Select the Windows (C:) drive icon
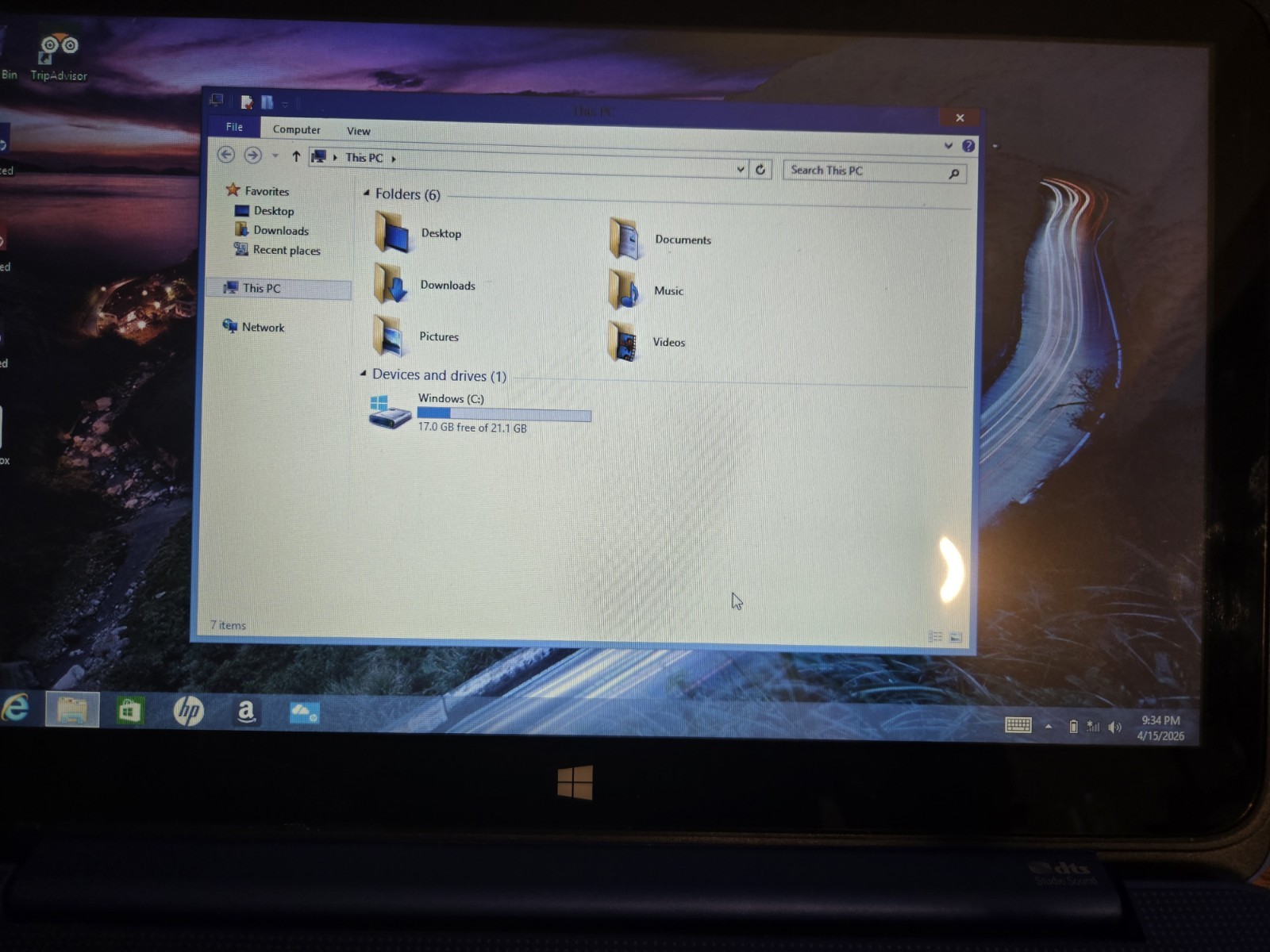Image resolution: width=1270 pixels, height=952 pixels. point(390,412)
